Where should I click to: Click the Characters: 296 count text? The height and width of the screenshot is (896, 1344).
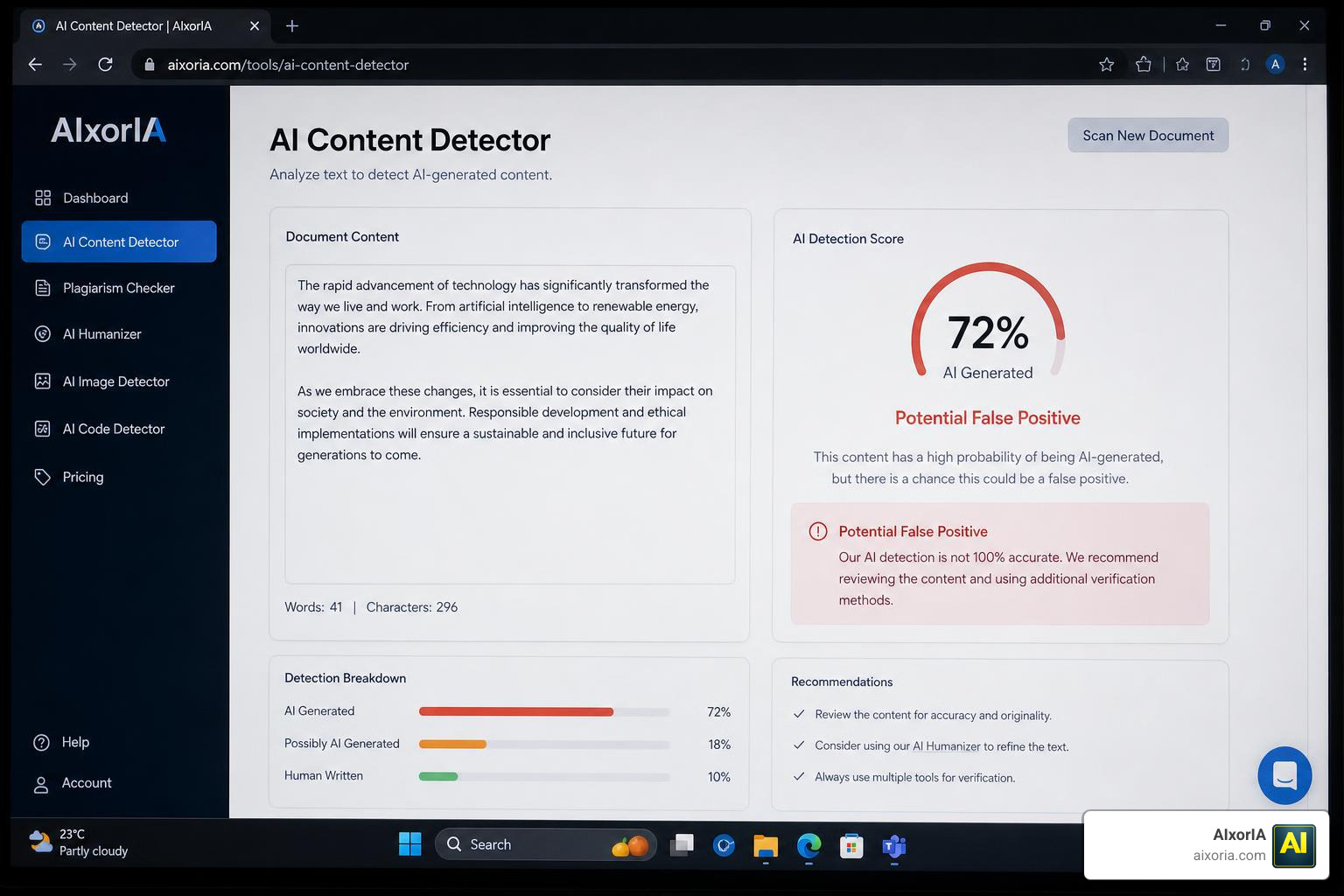[x=412, y=607]
